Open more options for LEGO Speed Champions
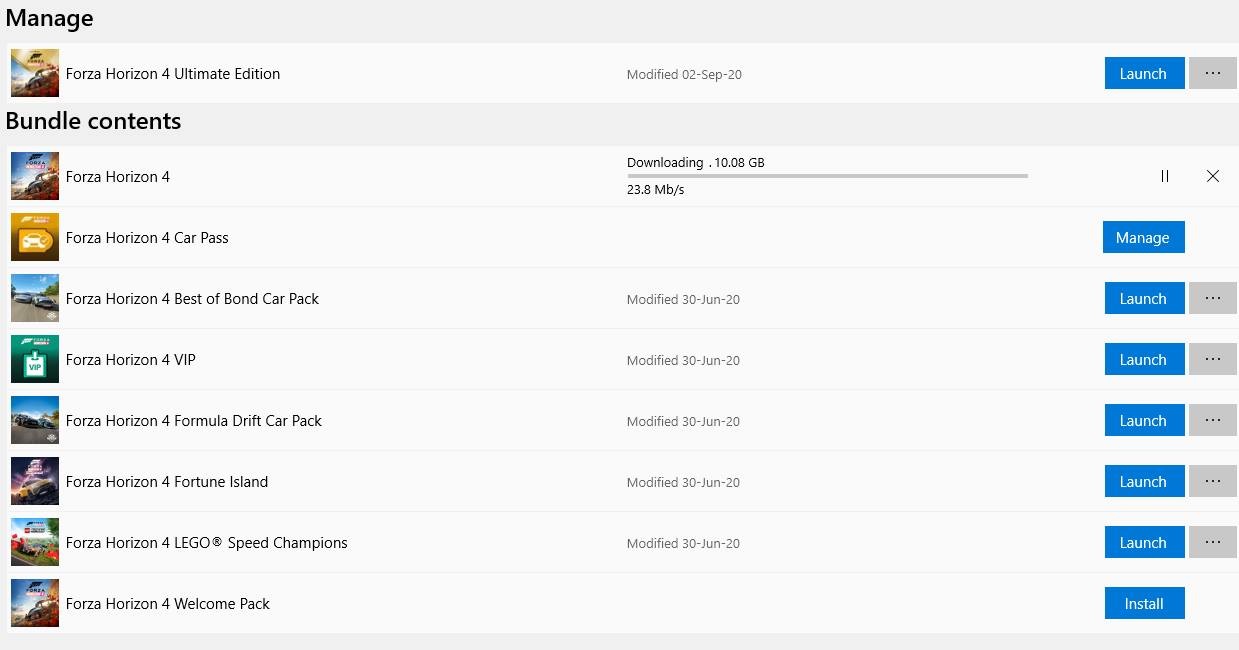Screen dimensions: 1239x650 [1212, 542]
